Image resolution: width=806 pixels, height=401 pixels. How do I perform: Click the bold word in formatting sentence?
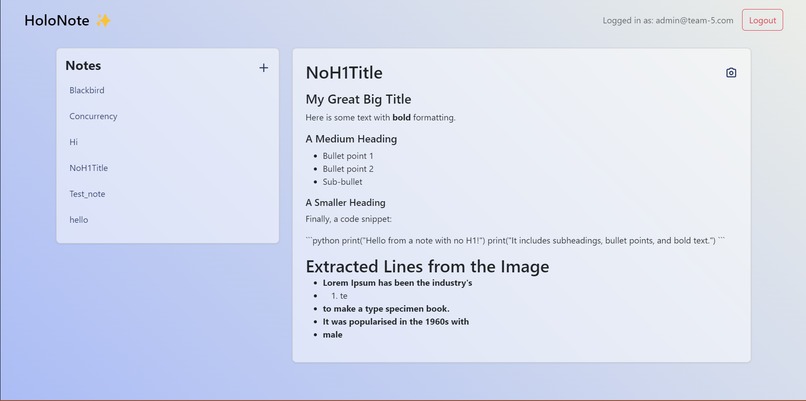click(401, 118)
